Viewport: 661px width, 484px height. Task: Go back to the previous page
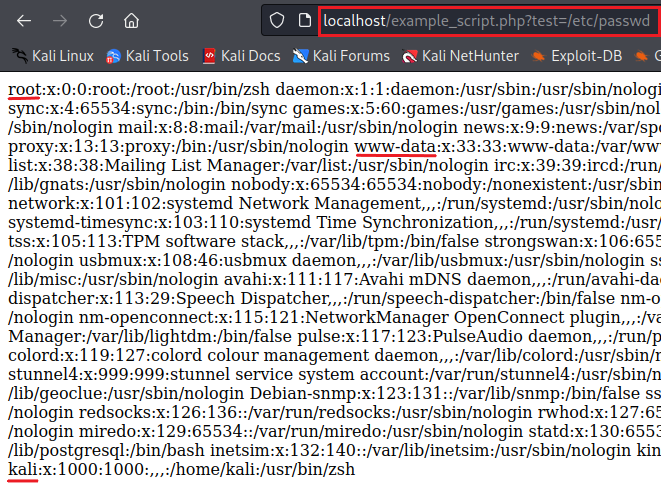point(24,20)
